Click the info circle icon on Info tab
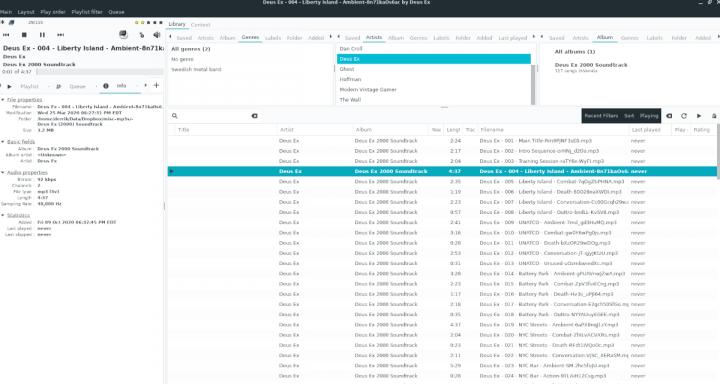The width and height of the screenshot is (720, 384). coord(106,86)
